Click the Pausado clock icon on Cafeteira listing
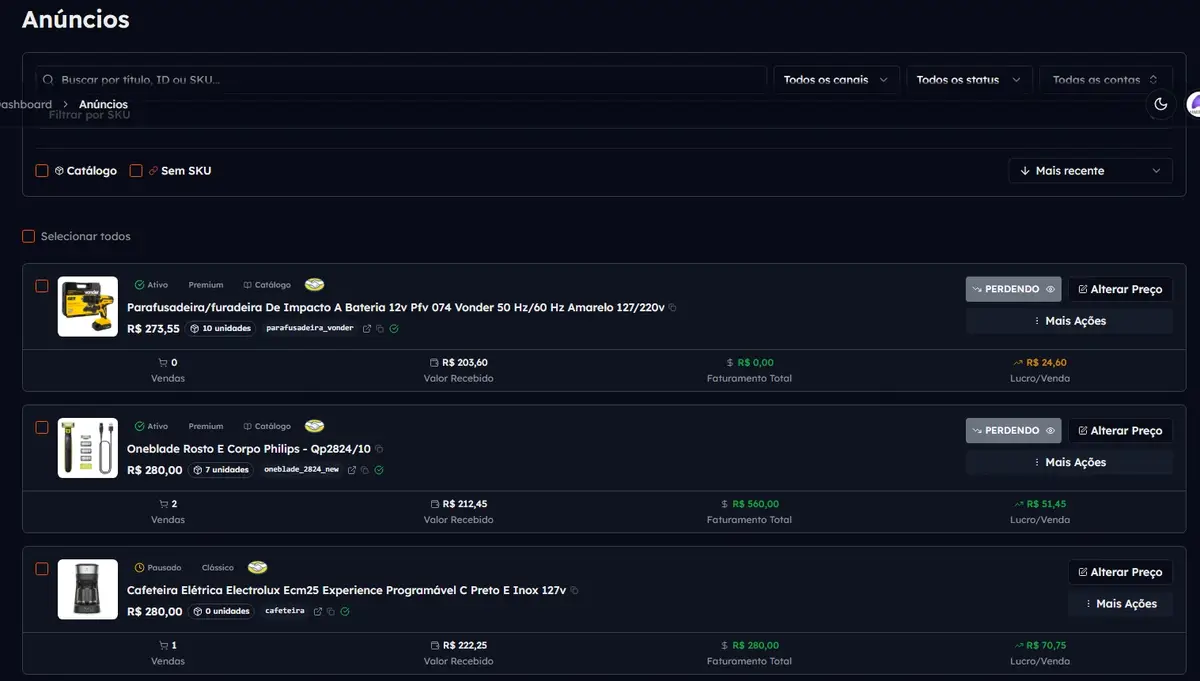Image resolution: width=1200 pixels, height=681 pixels. [x=140, y=567]
